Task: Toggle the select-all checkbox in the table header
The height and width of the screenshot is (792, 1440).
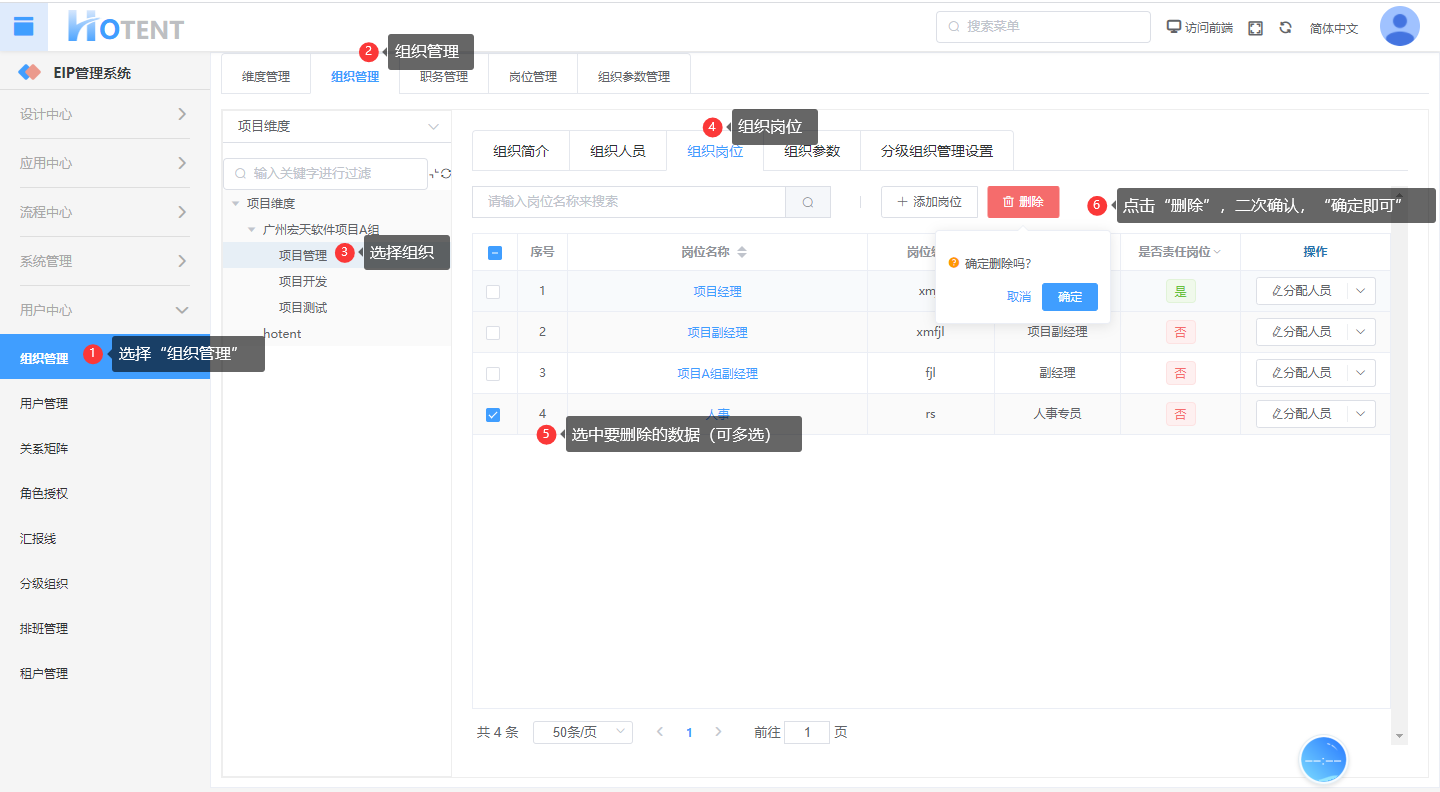Action: click(494, 252)
